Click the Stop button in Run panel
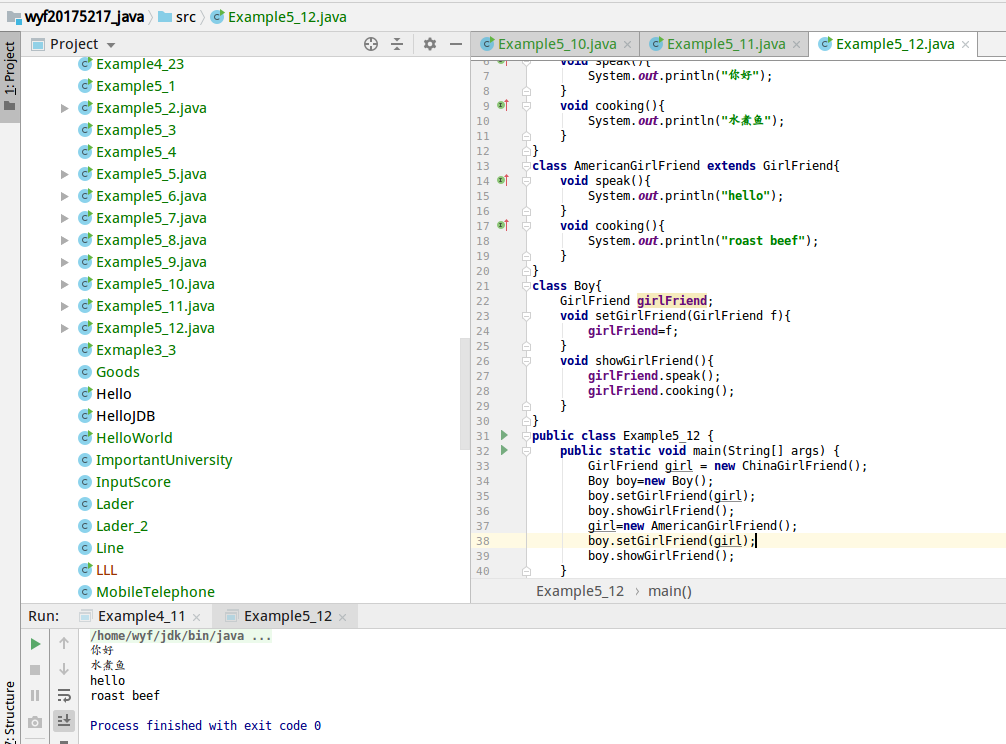 35,670
